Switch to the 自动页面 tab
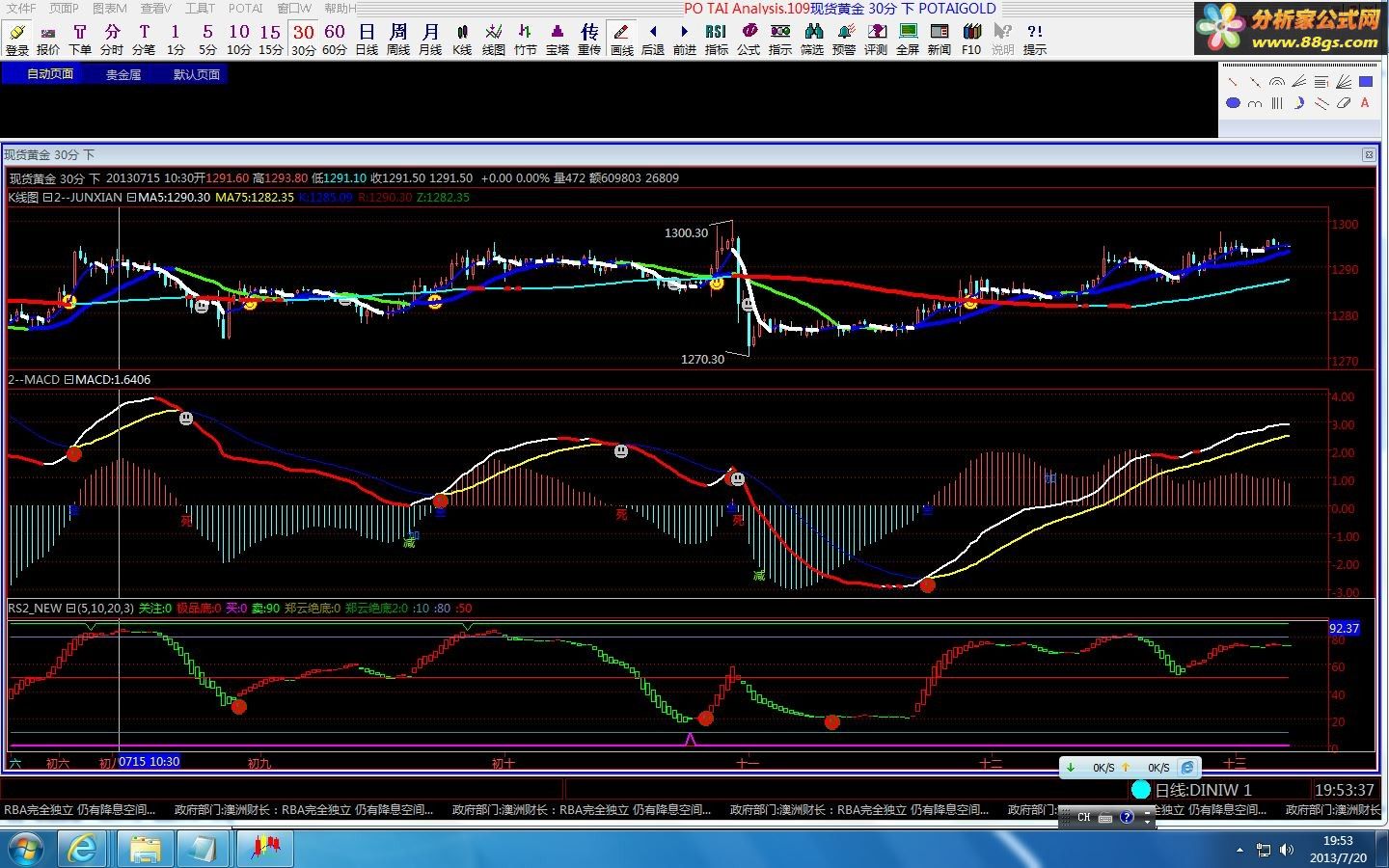 coord(50,74)
